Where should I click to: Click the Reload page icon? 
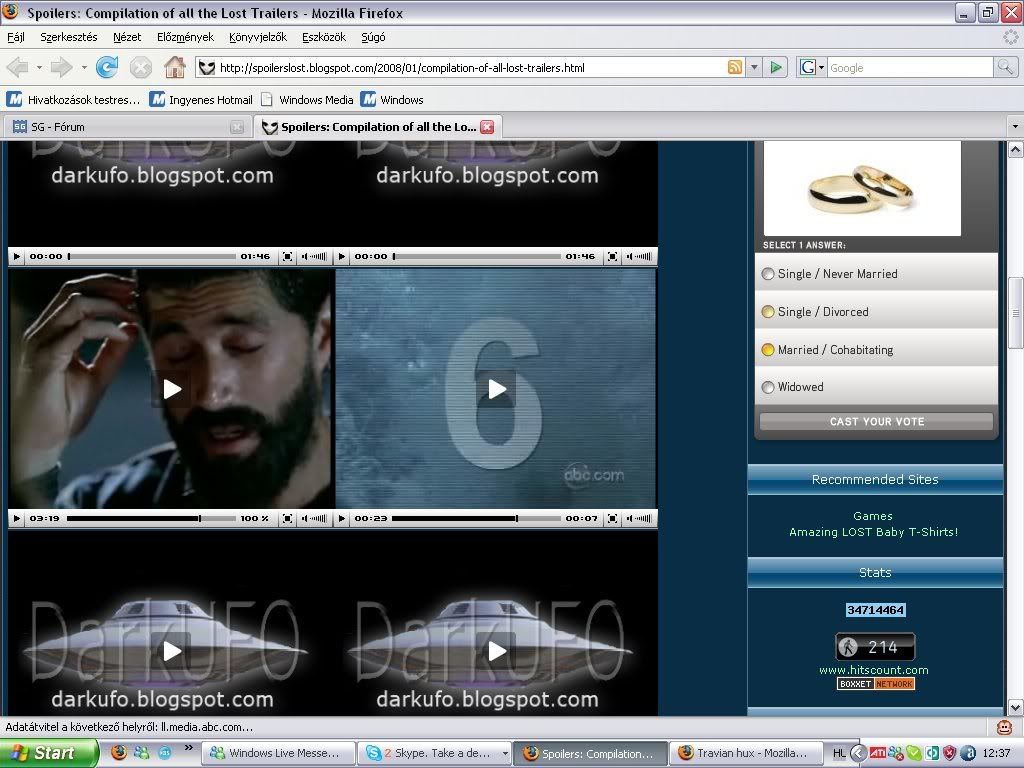pyautogui.click(x=107, y=68)
